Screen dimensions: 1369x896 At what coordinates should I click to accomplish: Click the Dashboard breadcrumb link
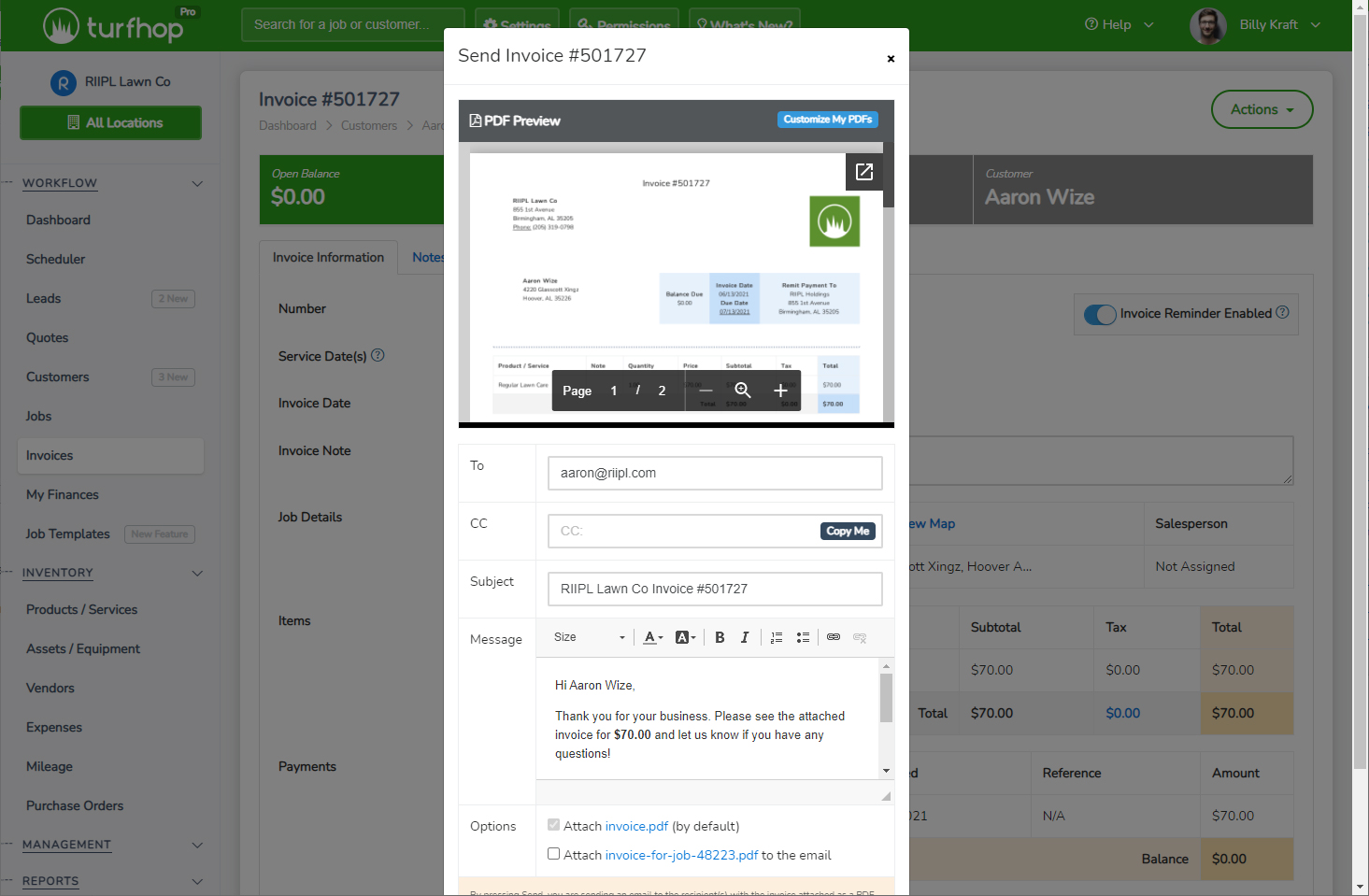288,125
